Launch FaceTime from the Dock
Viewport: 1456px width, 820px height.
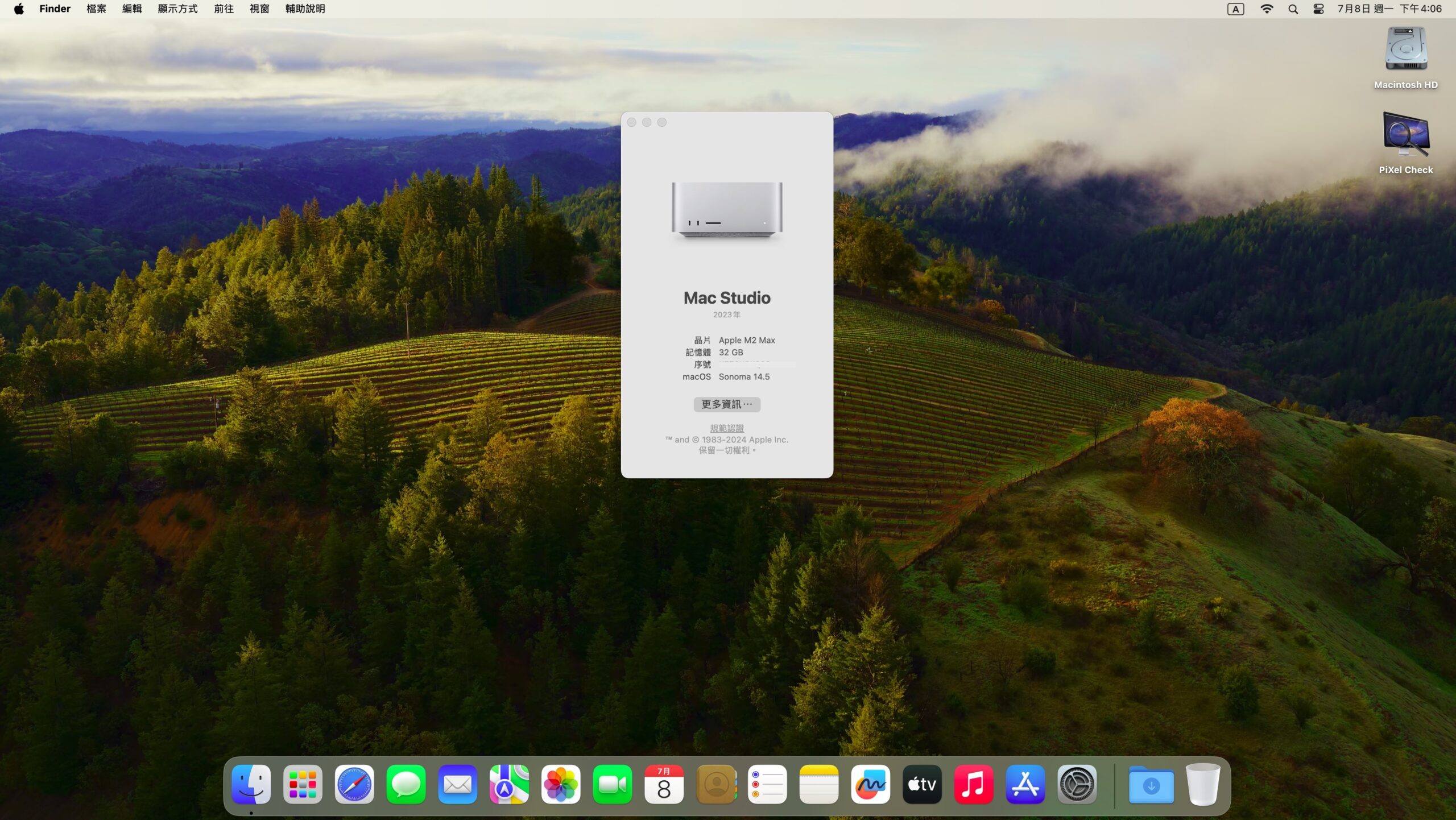coord(613,784)
